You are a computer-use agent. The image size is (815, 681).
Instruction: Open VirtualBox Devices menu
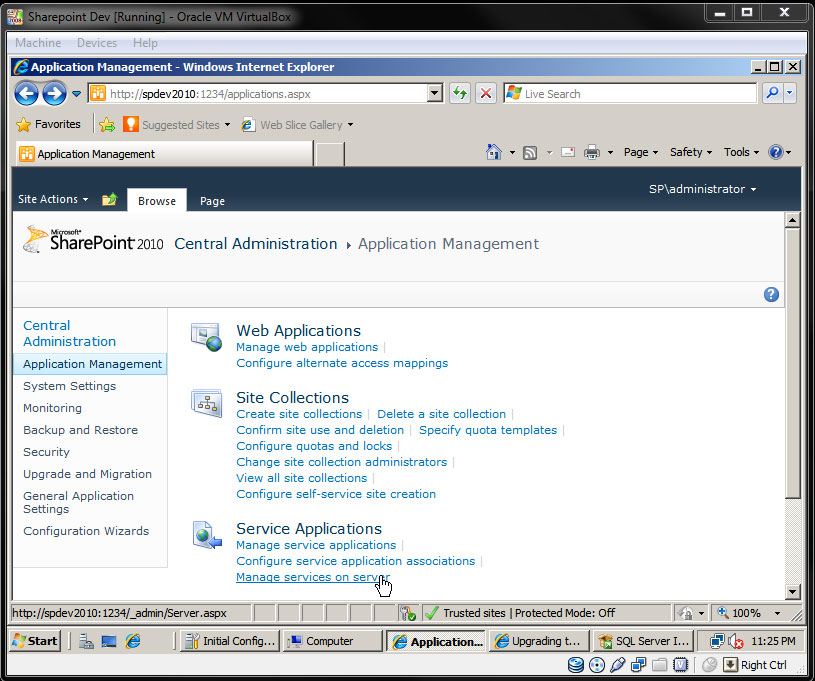pyautogui.click(x=97, y=43)
